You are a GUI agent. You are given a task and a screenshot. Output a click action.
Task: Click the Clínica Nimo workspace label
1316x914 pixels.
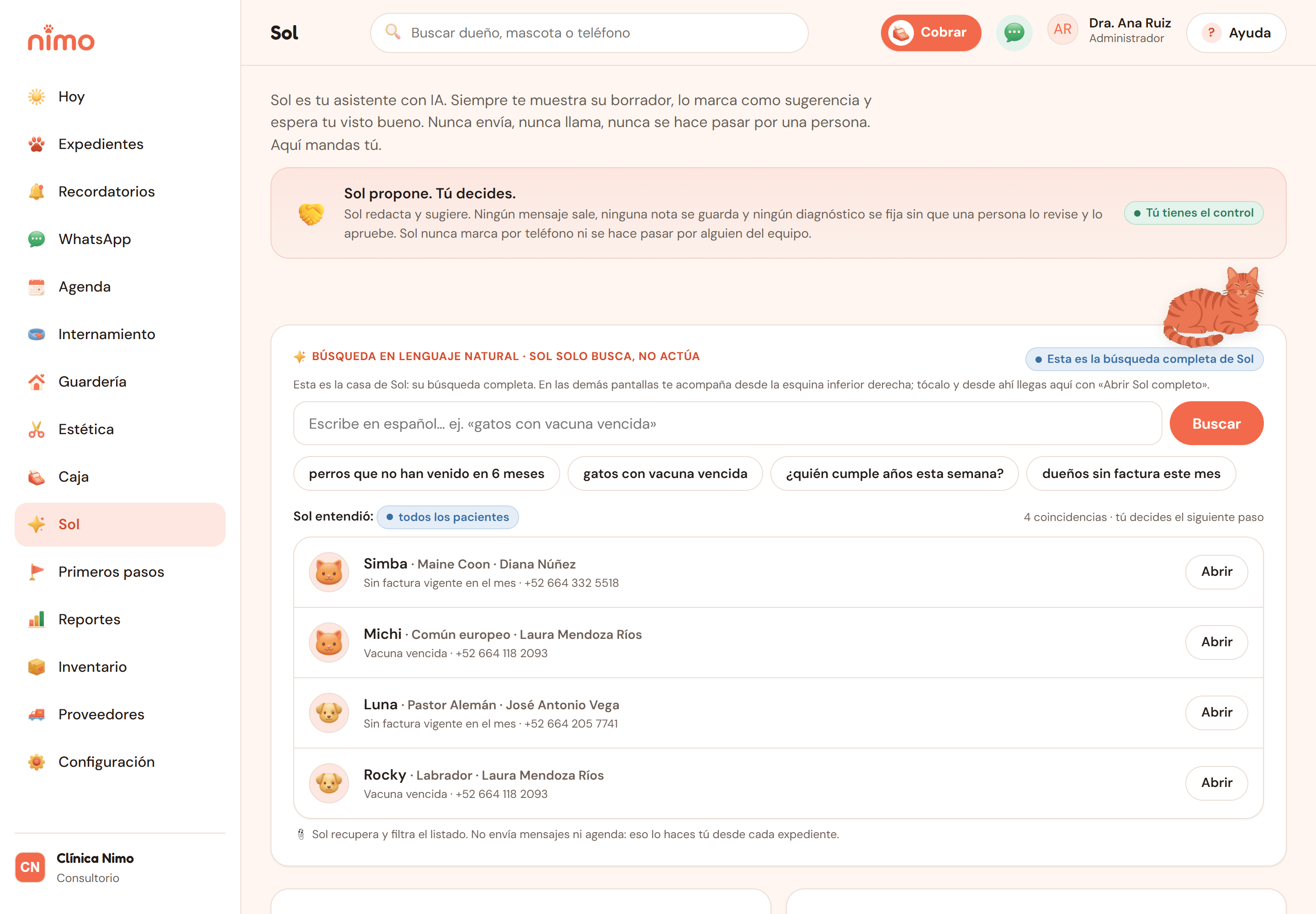click(x=95, y=858)
